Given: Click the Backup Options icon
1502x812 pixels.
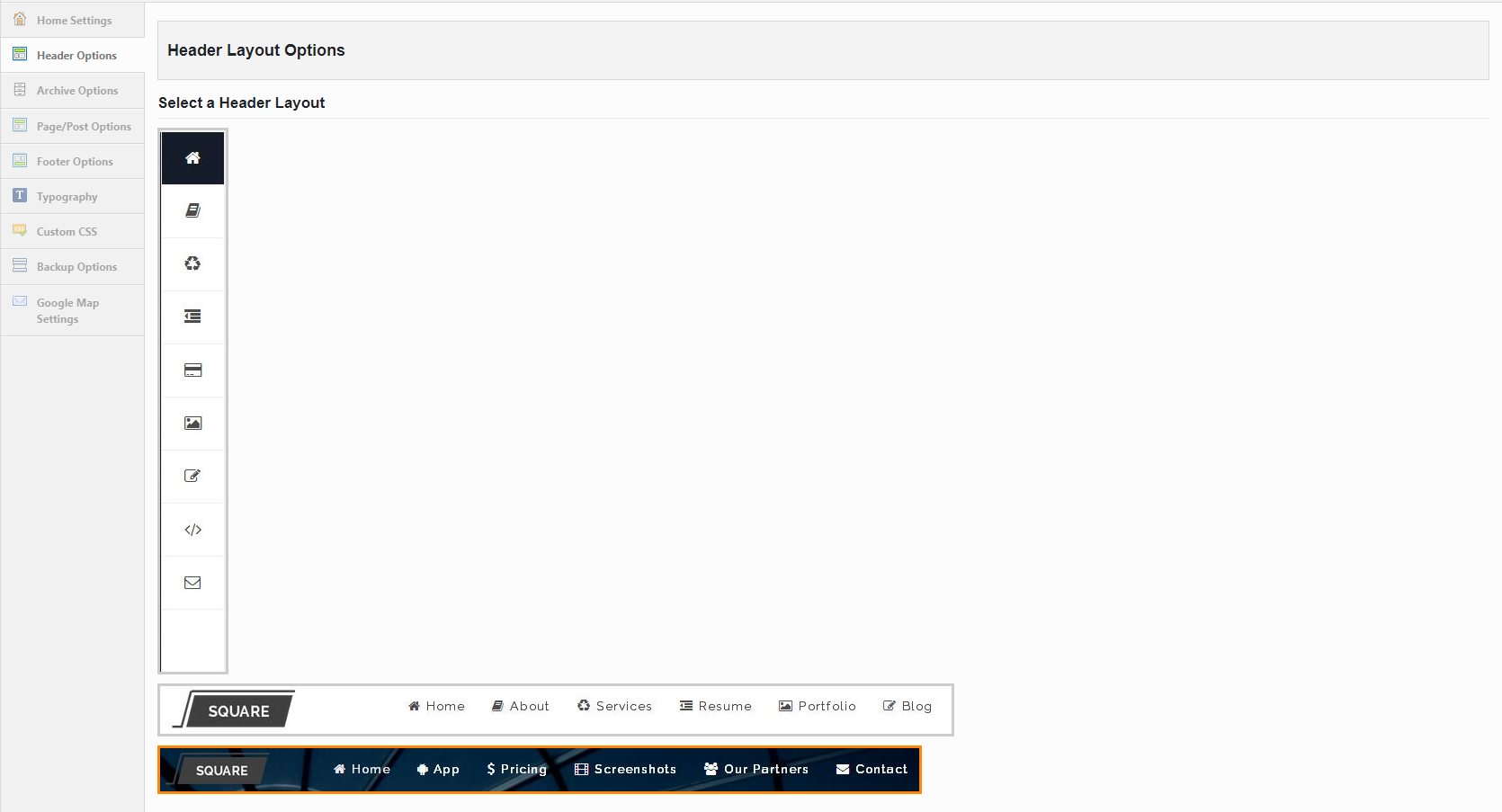Looking at the screenshot, I should pyautogui.click(x=20, y=265).
